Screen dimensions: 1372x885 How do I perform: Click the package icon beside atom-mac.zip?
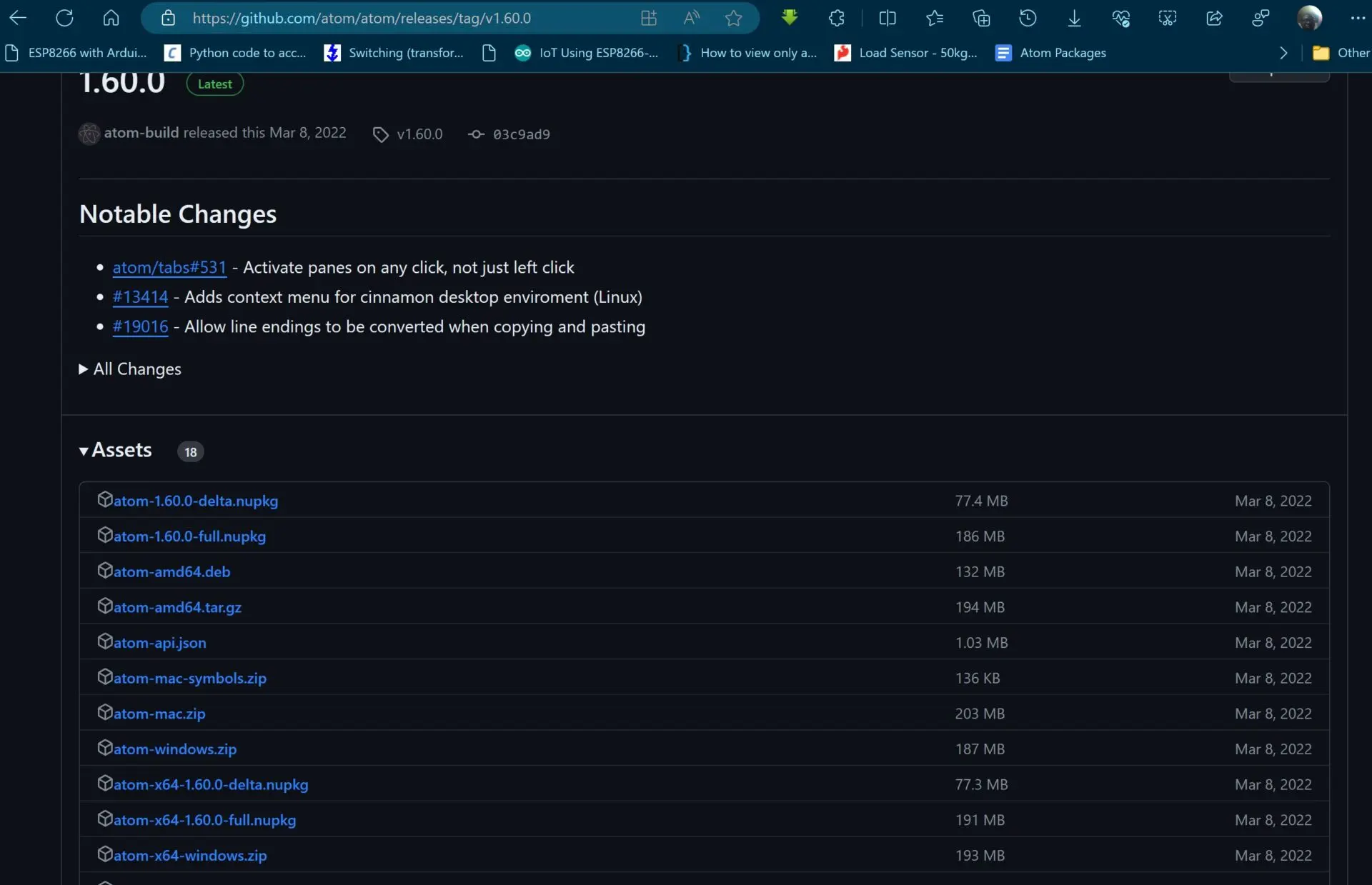(x=105, y=712)
